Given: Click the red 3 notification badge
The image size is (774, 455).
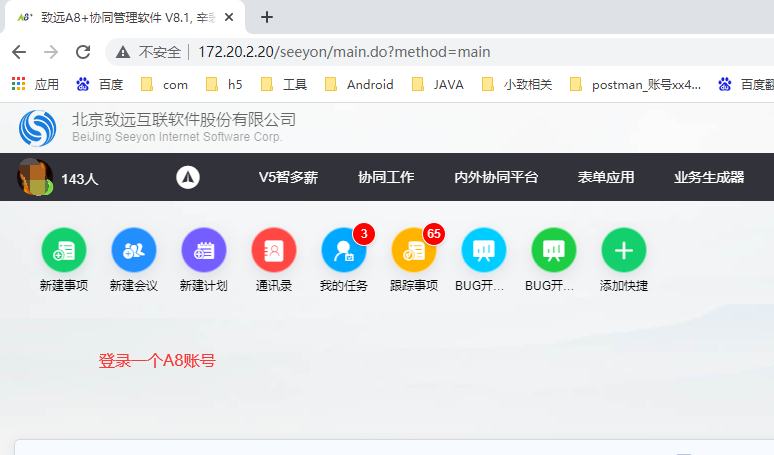Looking at the screenshot, I should (364, 233).
